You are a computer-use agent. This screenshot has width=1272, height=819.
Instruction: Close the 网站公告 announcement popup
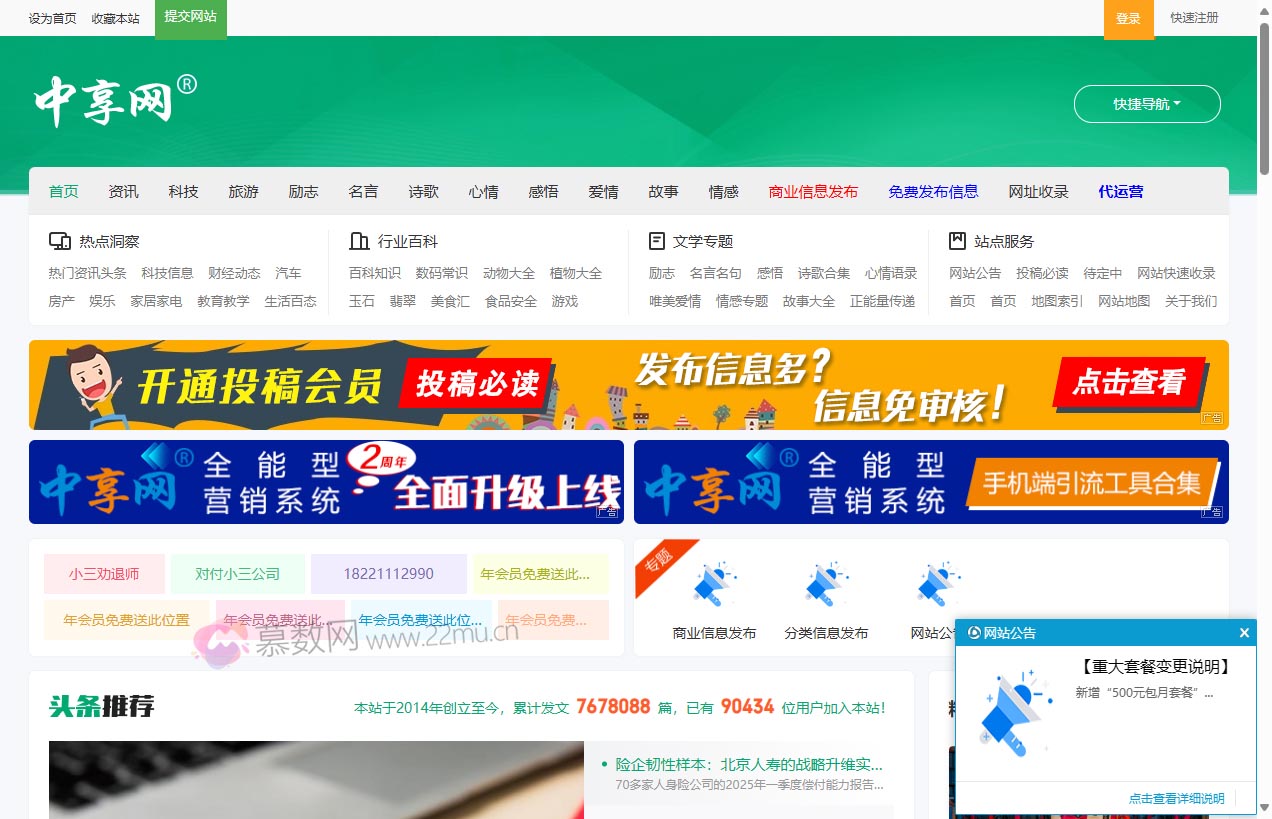tap(1244, 632)
